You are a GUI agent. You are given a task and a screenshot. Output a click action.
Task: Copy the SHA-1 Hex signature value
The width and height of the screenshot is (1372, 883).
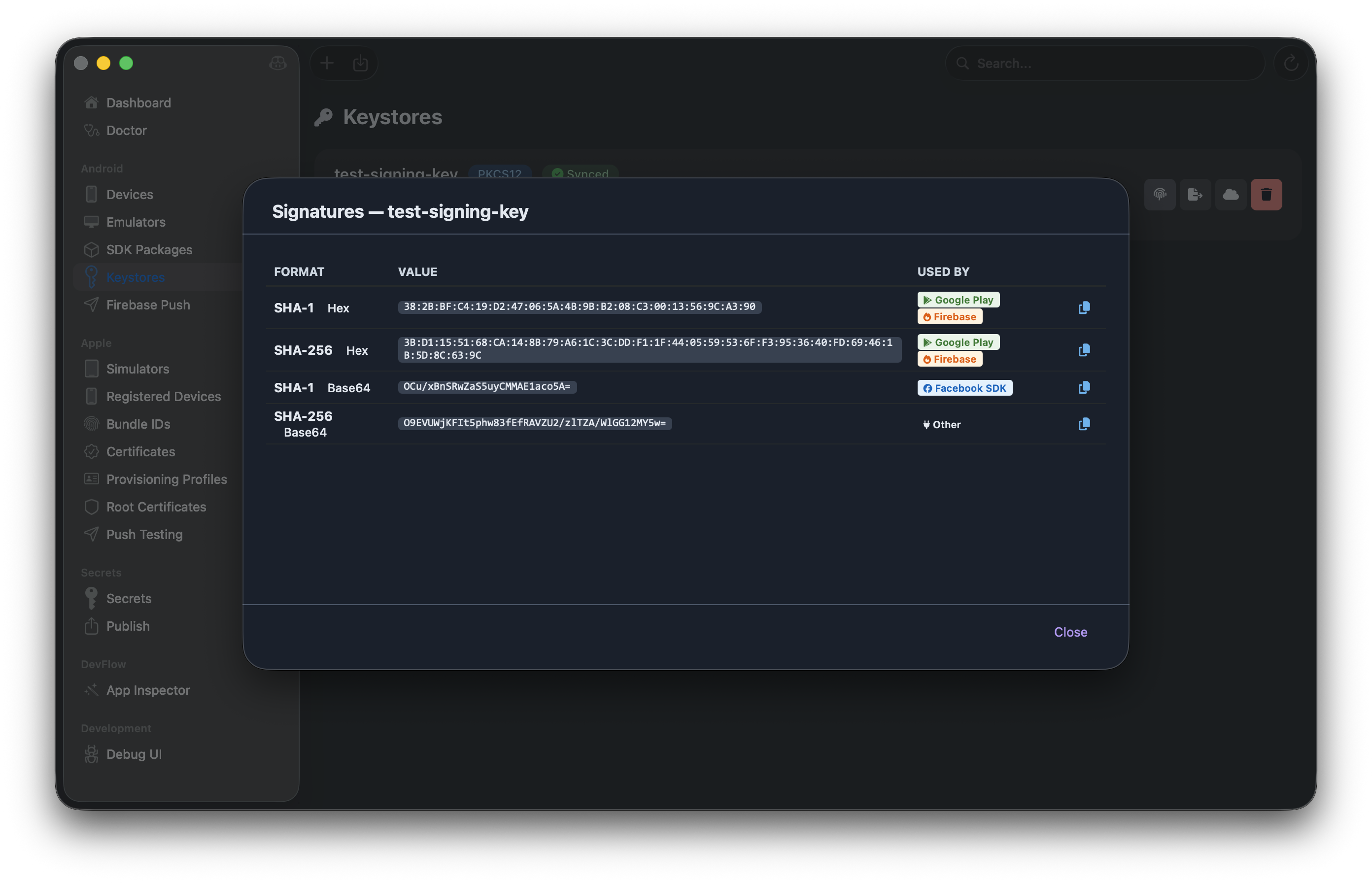tap(1084, 308)
